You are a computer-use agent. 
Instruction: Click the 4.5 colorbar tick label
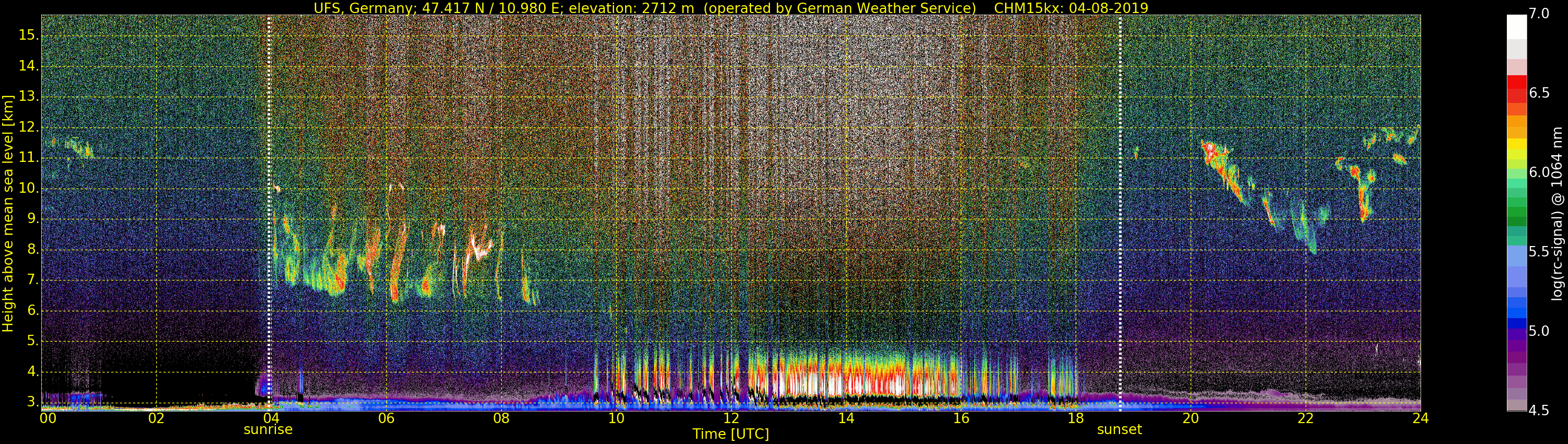coord(1546,411)
